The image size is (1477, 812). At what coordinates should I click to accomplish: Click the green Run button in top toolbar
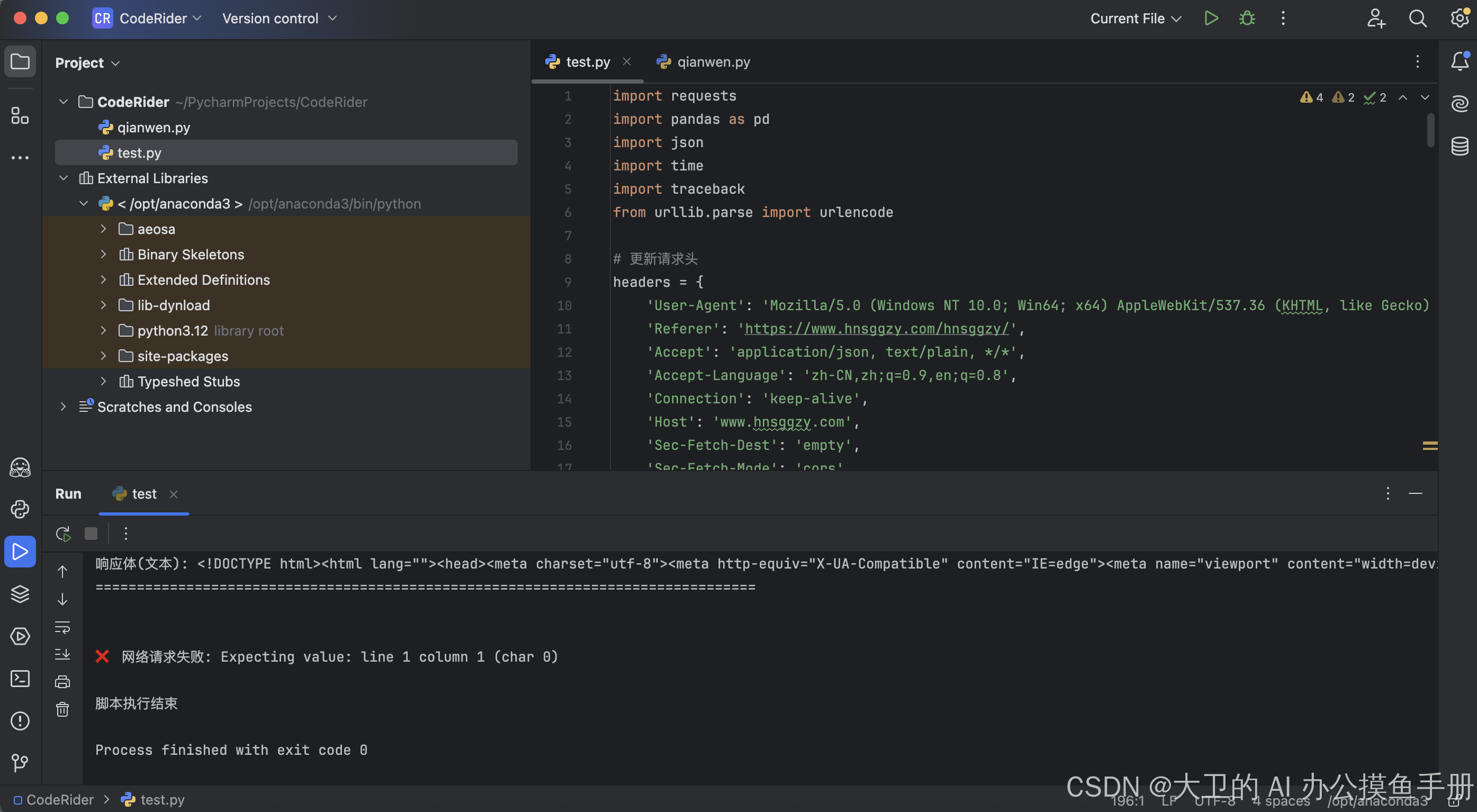[1210, 19]
